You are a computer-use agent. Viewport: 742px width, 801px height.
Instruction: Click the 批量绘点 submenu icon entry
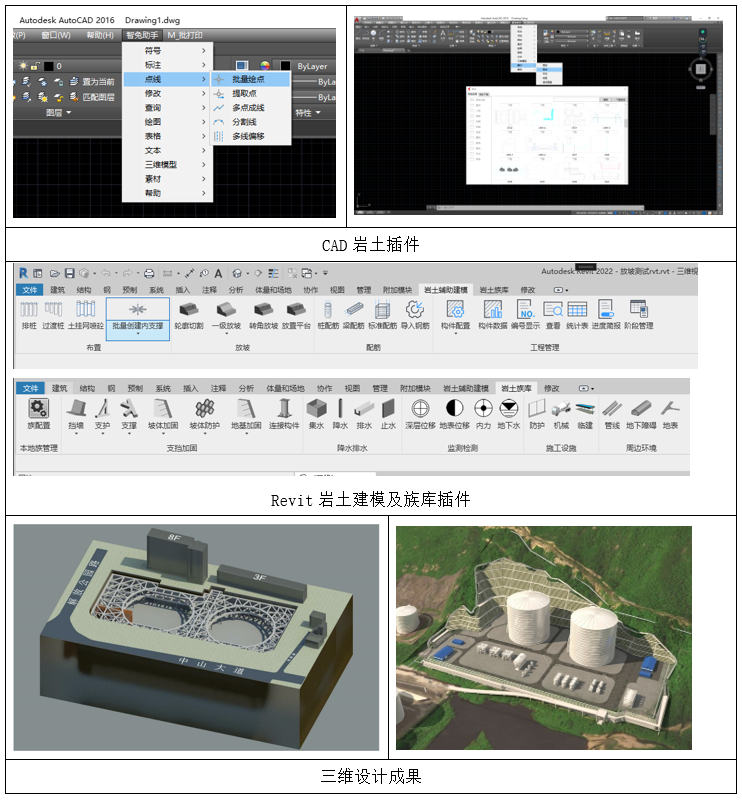(x=250, y=79)
